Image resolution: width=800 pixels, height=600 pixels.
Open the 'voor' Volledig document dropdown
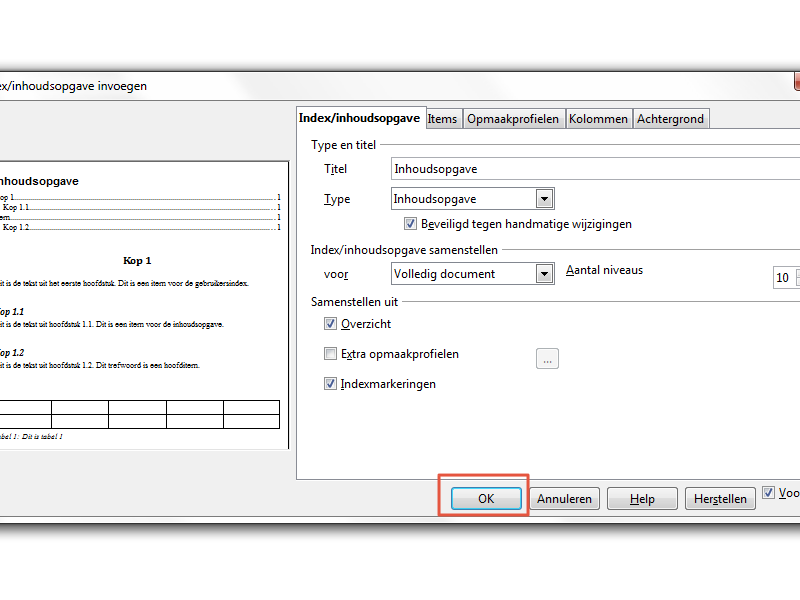pyautogui.click(x=544, y=273)
